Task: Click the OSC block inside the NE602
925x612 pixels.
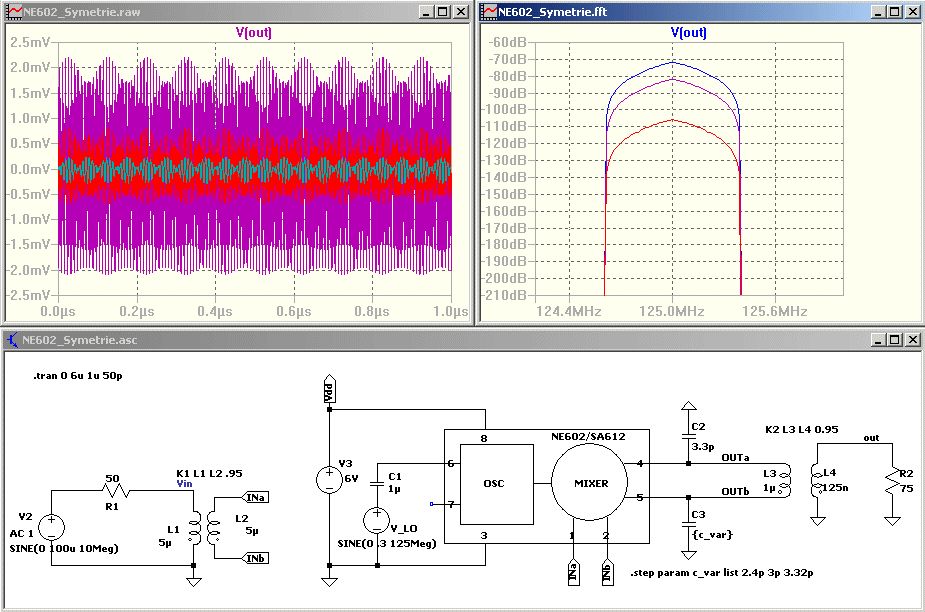Action: click(494, 484)
